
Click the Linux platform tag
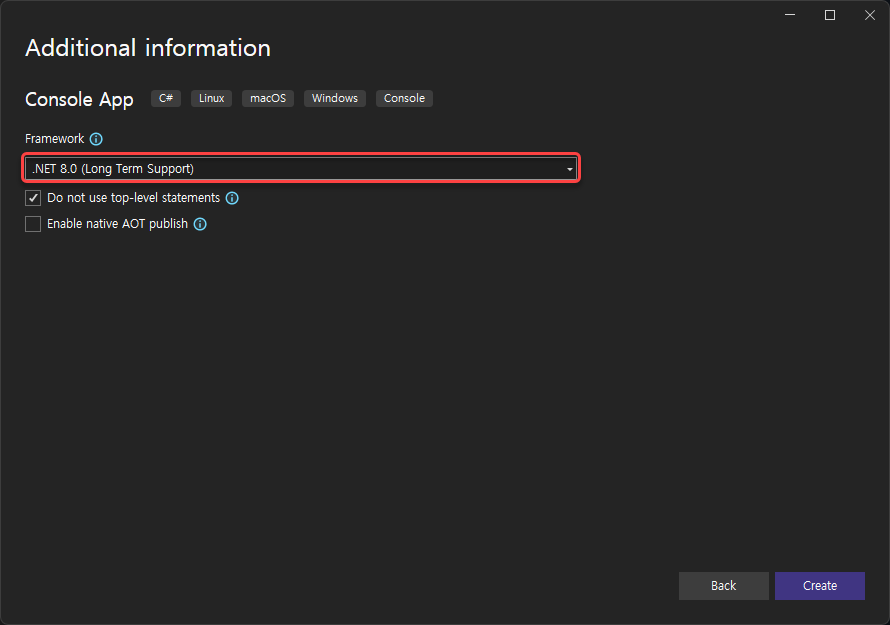click(212, 98)
